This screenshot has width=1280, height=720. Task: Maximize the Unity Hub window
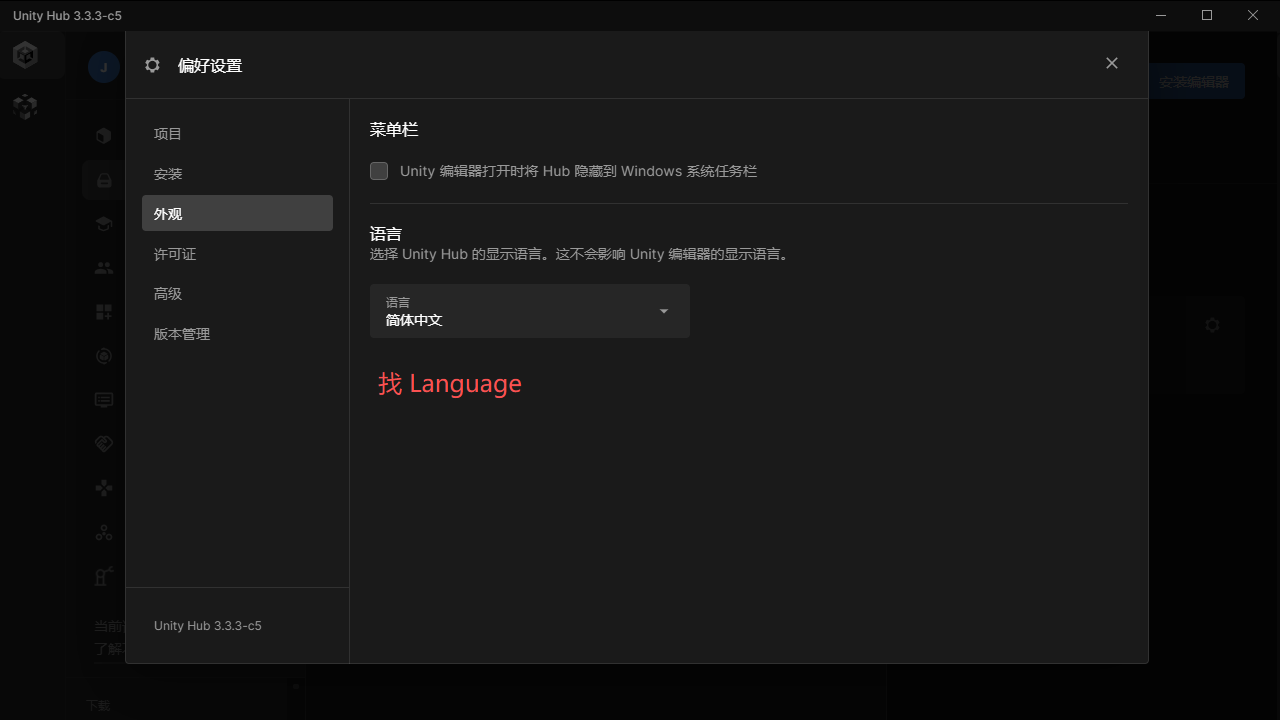tap(1207, 15)
